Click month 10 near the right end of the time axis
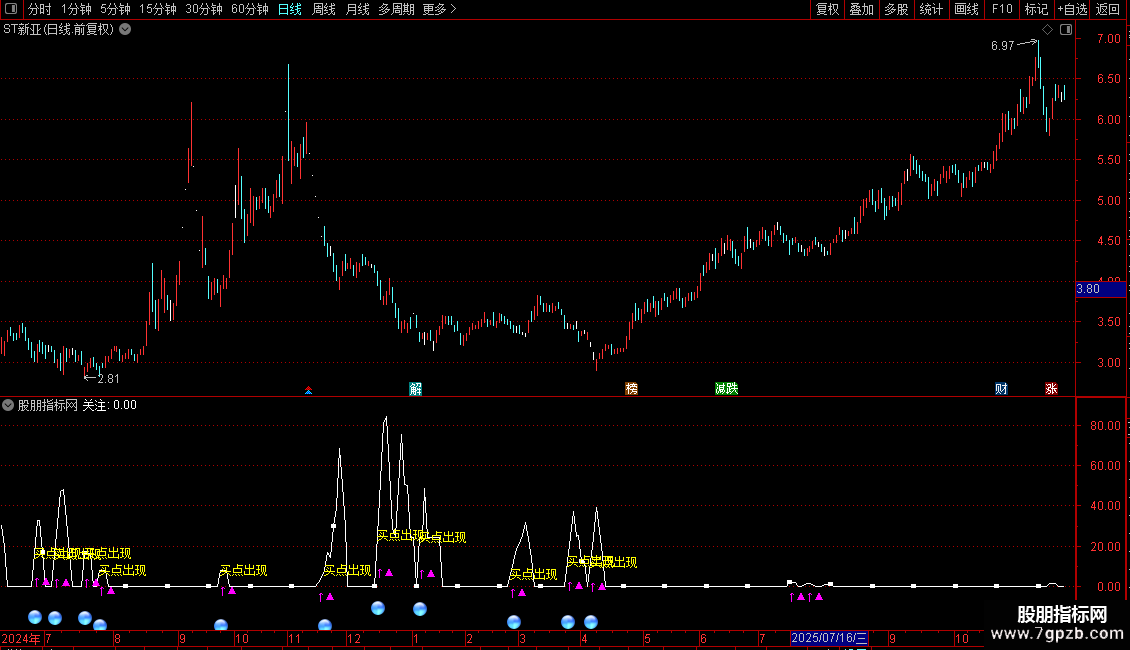The width and height of the screenshot is (1130, 650). 961,638
